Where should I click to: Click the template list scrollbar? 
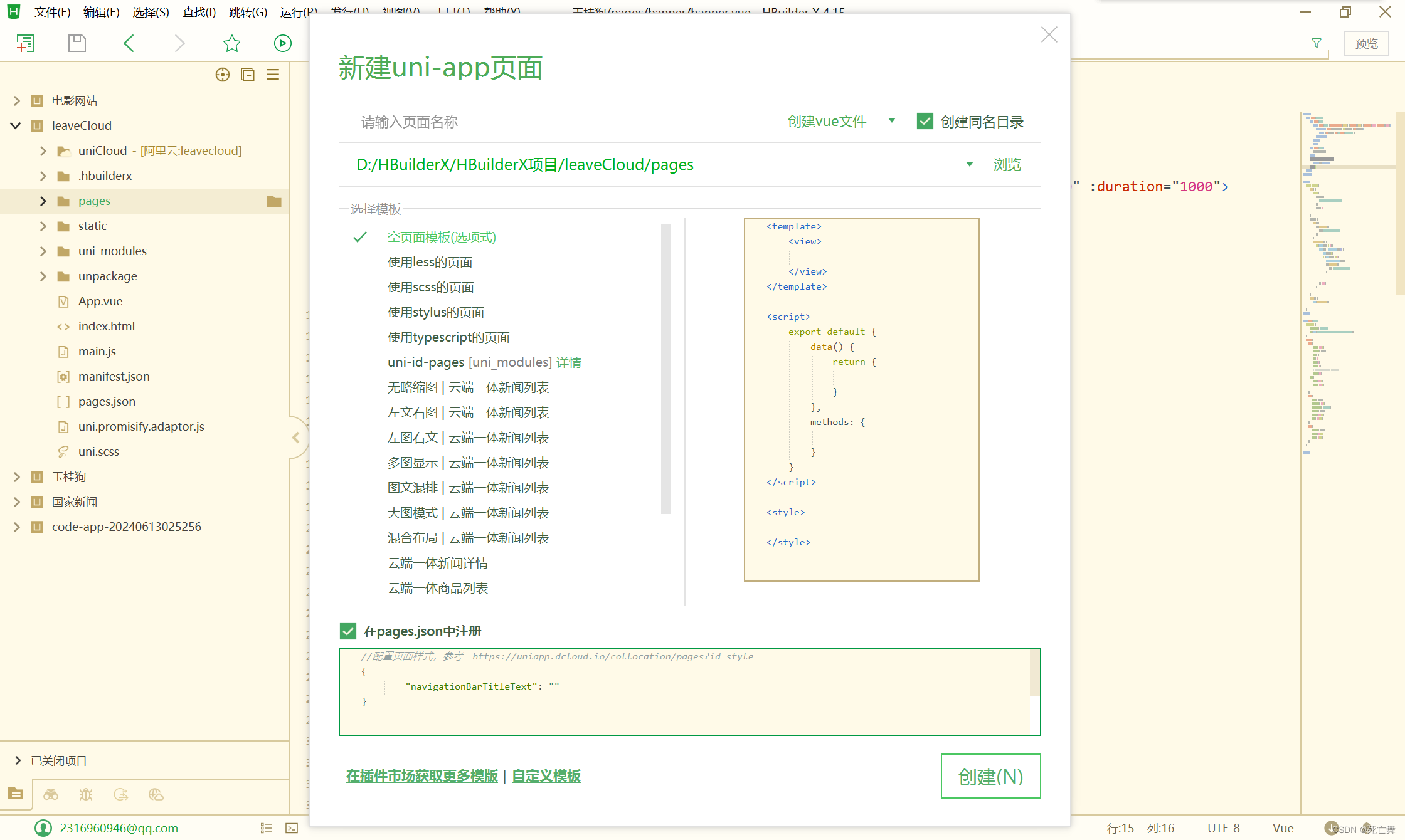pos(665,370)
